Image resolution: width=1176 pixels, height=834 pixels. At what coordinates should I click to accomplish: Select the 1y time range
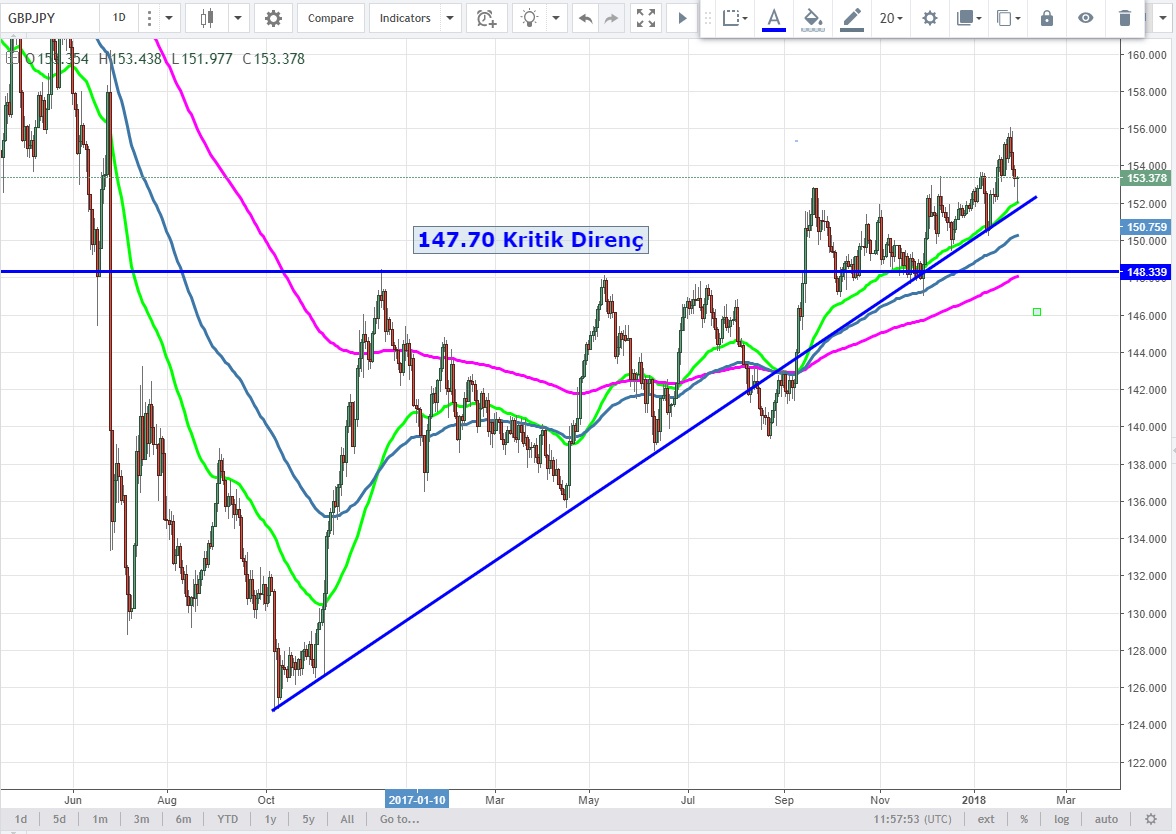[270, 819]
